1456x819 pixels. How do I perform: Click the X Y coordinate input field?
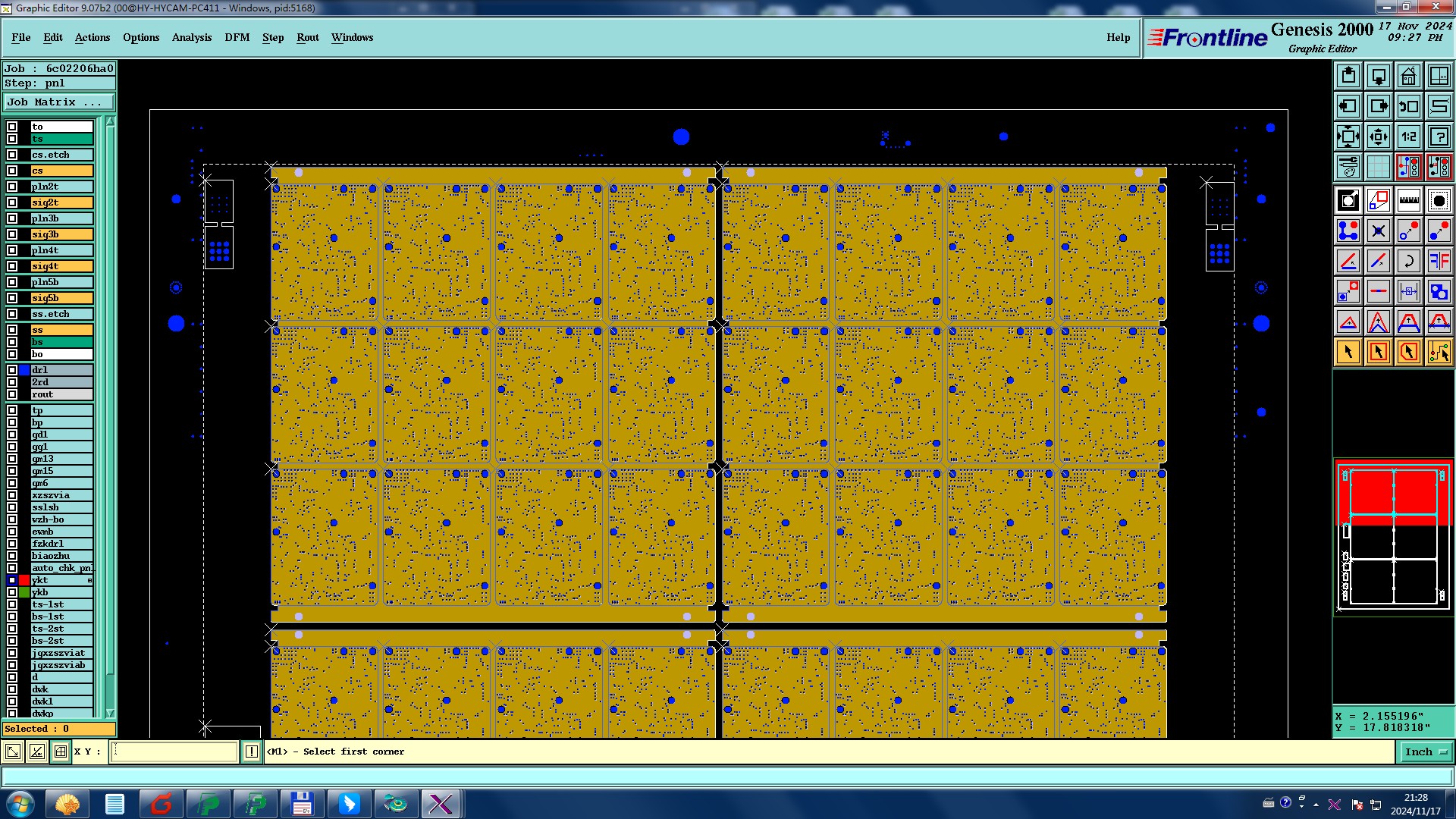(x=174, y=752)
